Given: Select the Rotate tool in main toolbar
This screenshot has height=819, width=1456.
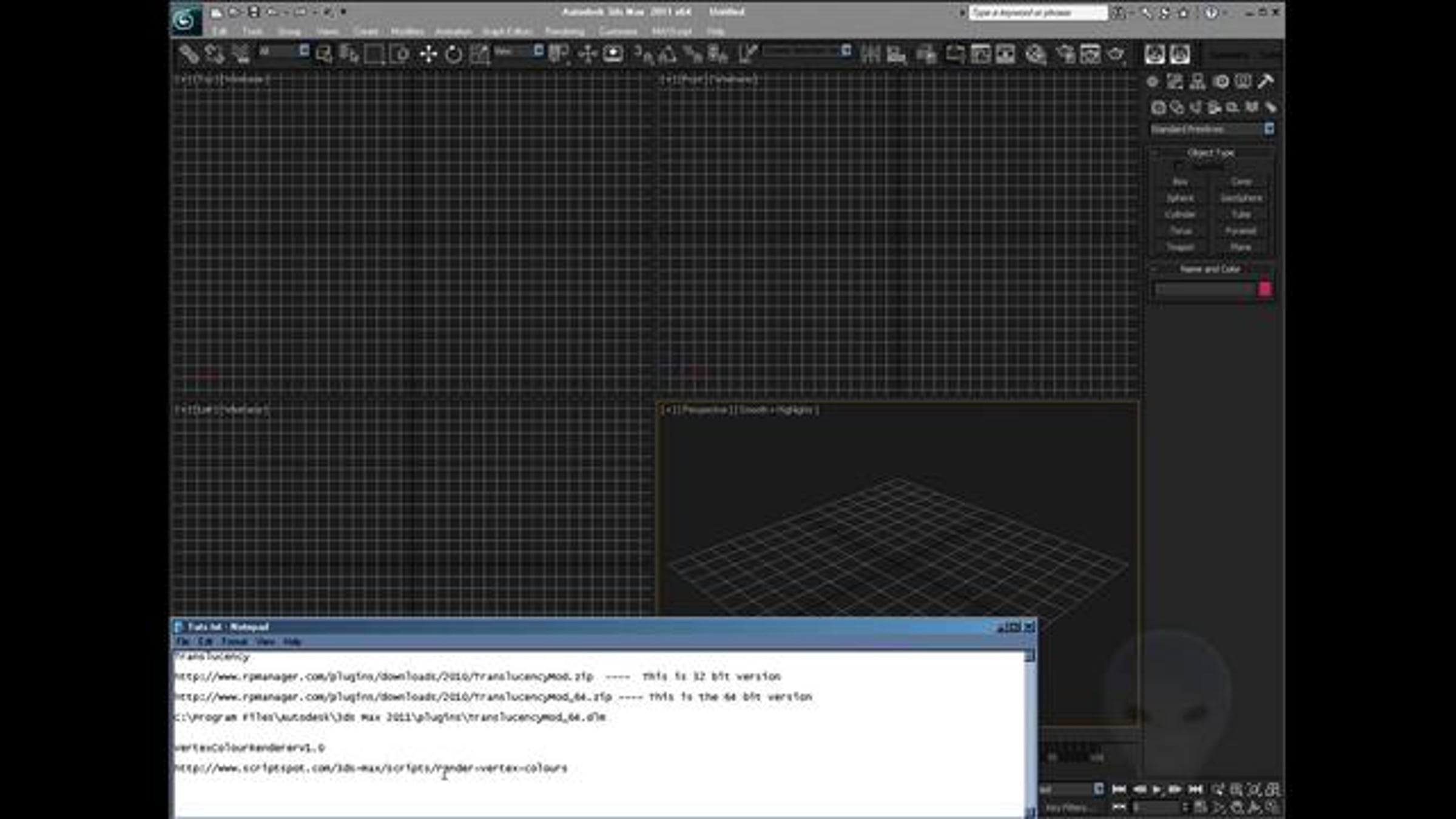Looking at the screenshot, I should (453, 54).
